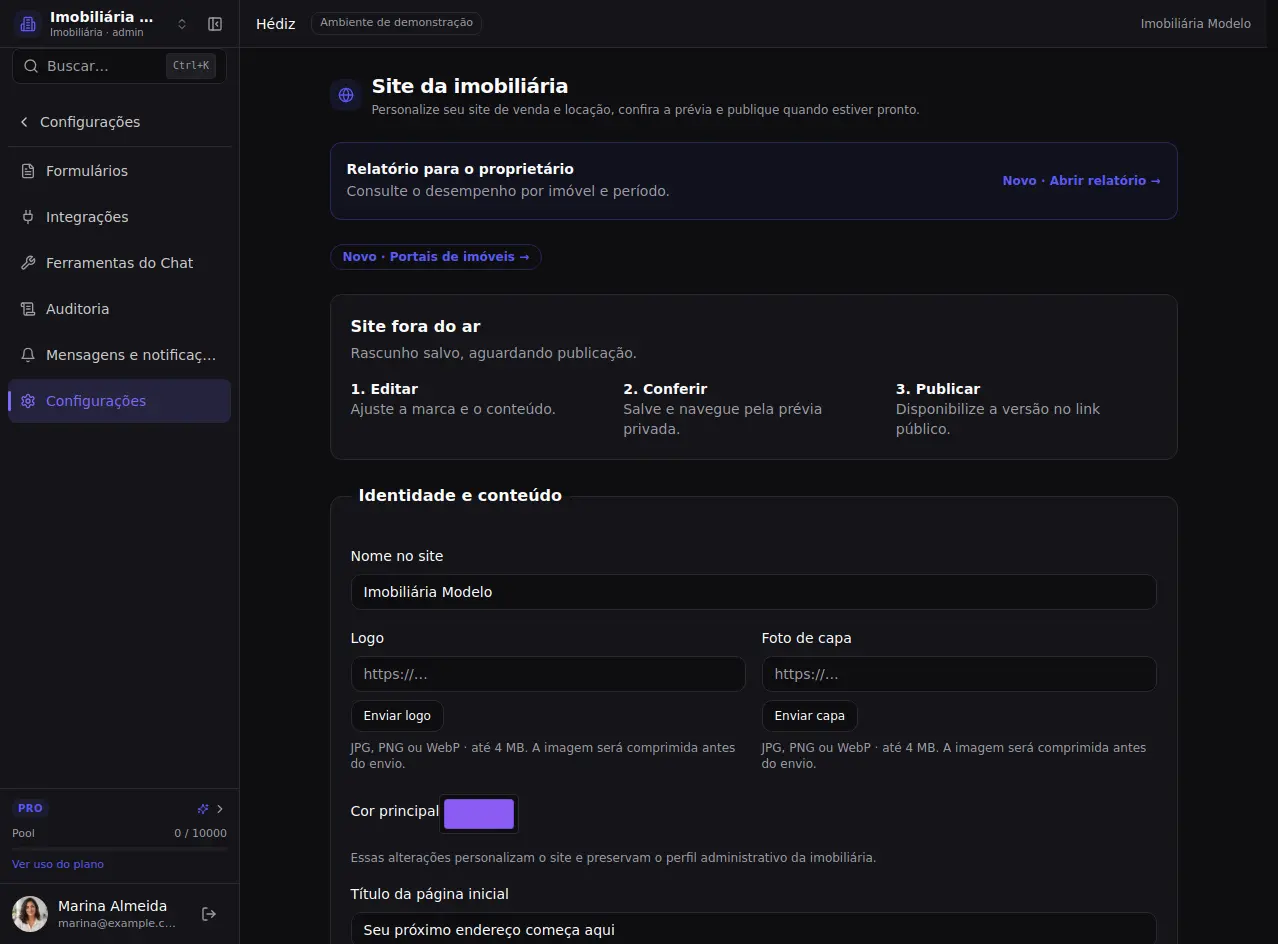
Task: Click the sparkle icon next to PRO
Action: click(203, 809)
